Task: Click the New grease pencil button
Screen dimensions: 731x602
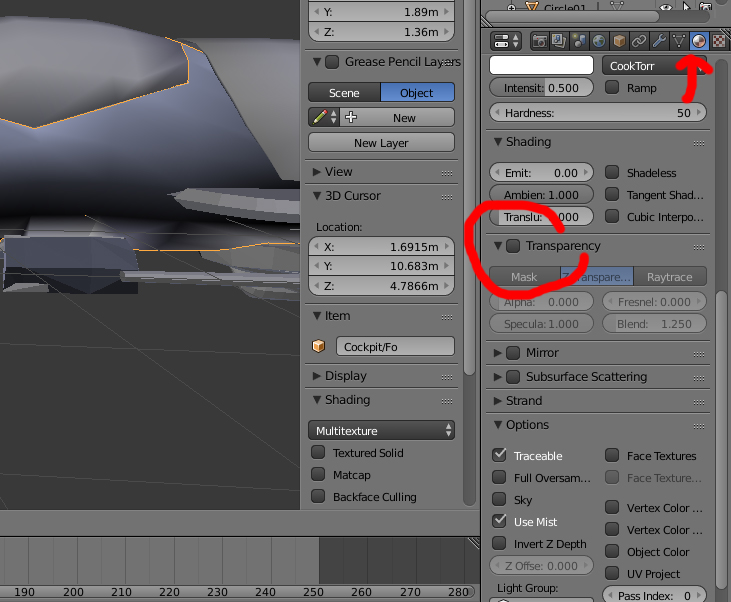Action: 397,118
